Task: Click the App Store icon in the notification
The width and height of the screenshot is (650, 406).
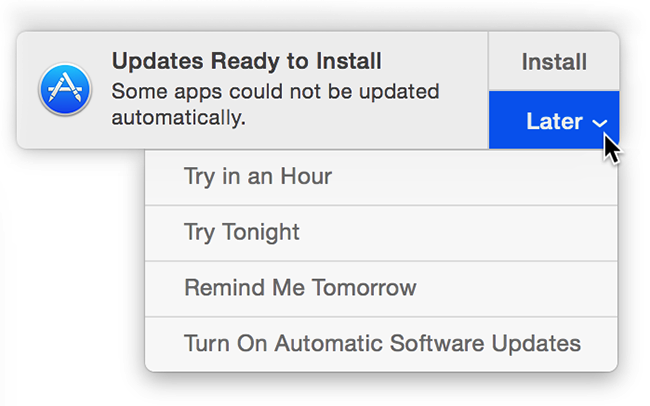Action: pos(64,92)
